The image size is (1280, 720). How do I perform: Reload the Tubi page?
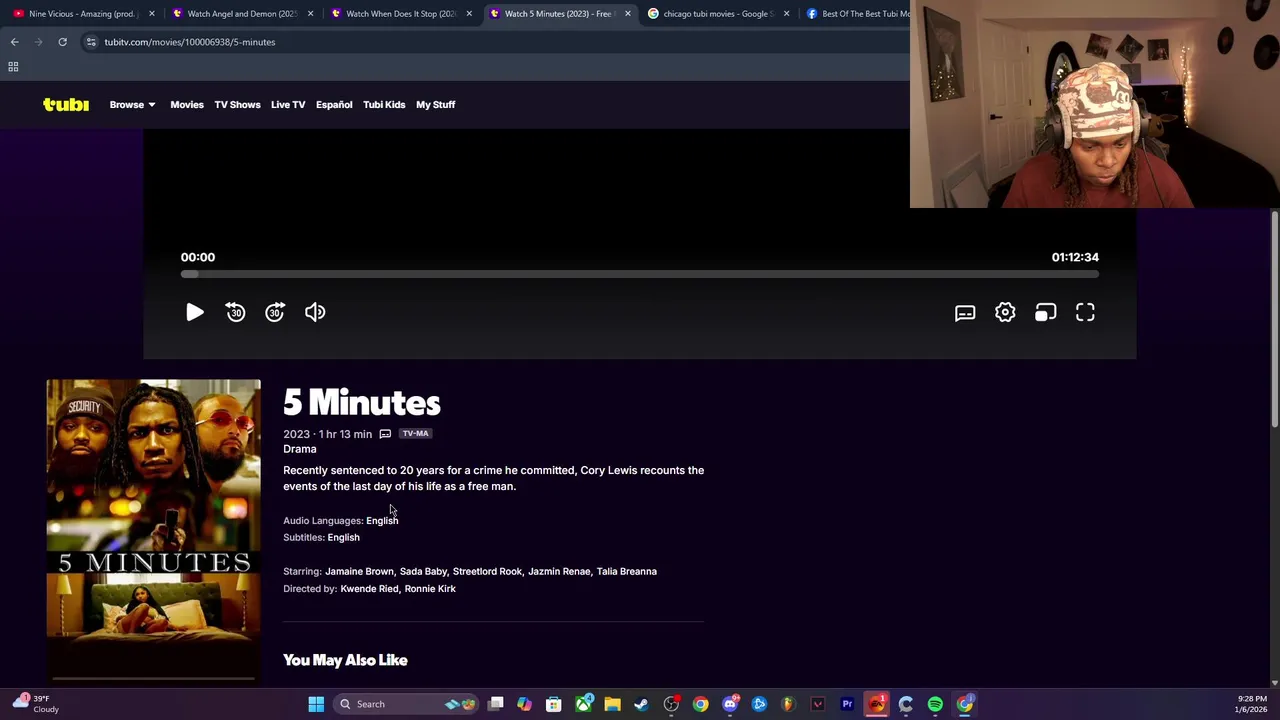[x=62, y=42]
